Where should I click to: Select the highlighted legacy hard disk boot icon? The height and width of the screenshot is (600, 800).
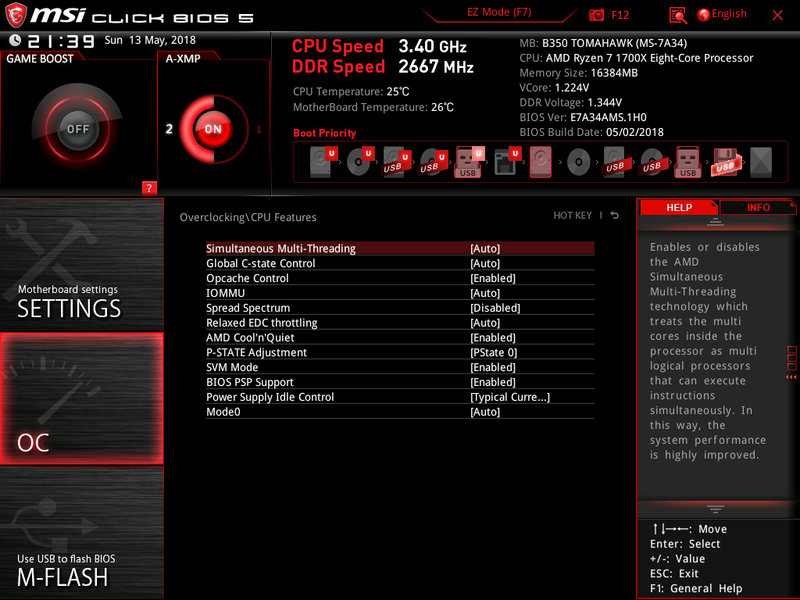(x=540, y=162)
